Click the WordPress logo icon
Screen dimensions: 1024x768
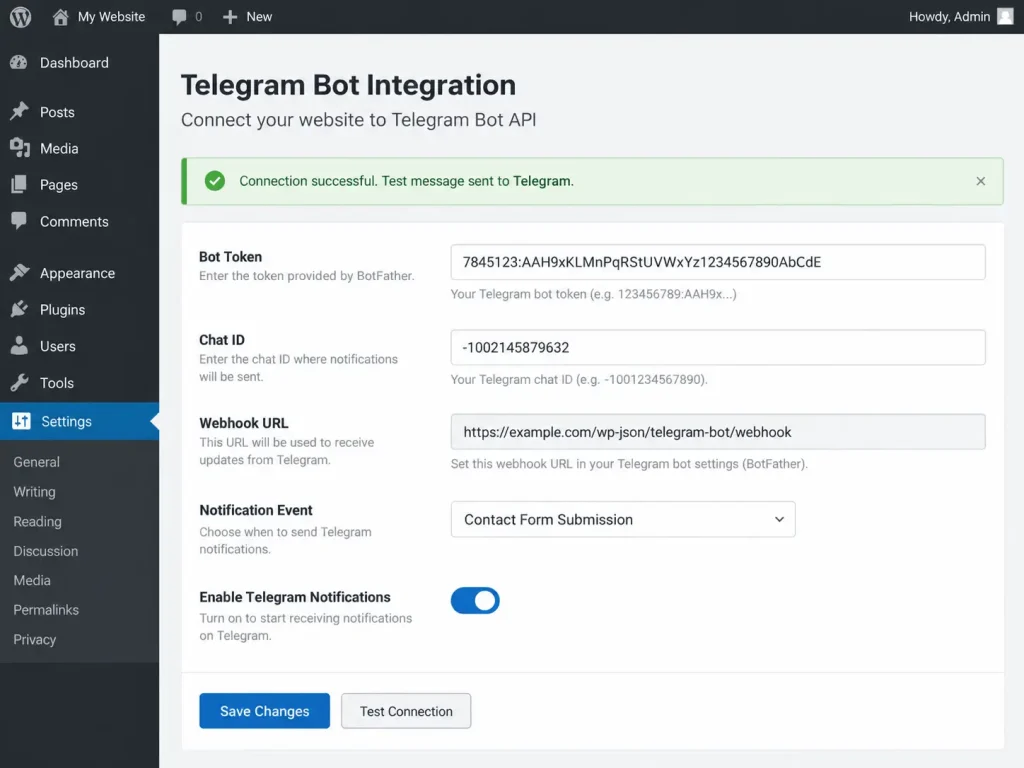20,17
